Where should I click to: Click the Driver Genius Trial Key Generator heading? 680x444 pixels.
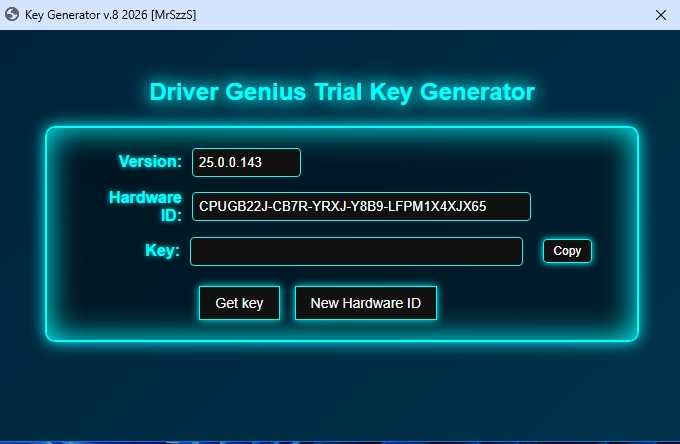342,92
